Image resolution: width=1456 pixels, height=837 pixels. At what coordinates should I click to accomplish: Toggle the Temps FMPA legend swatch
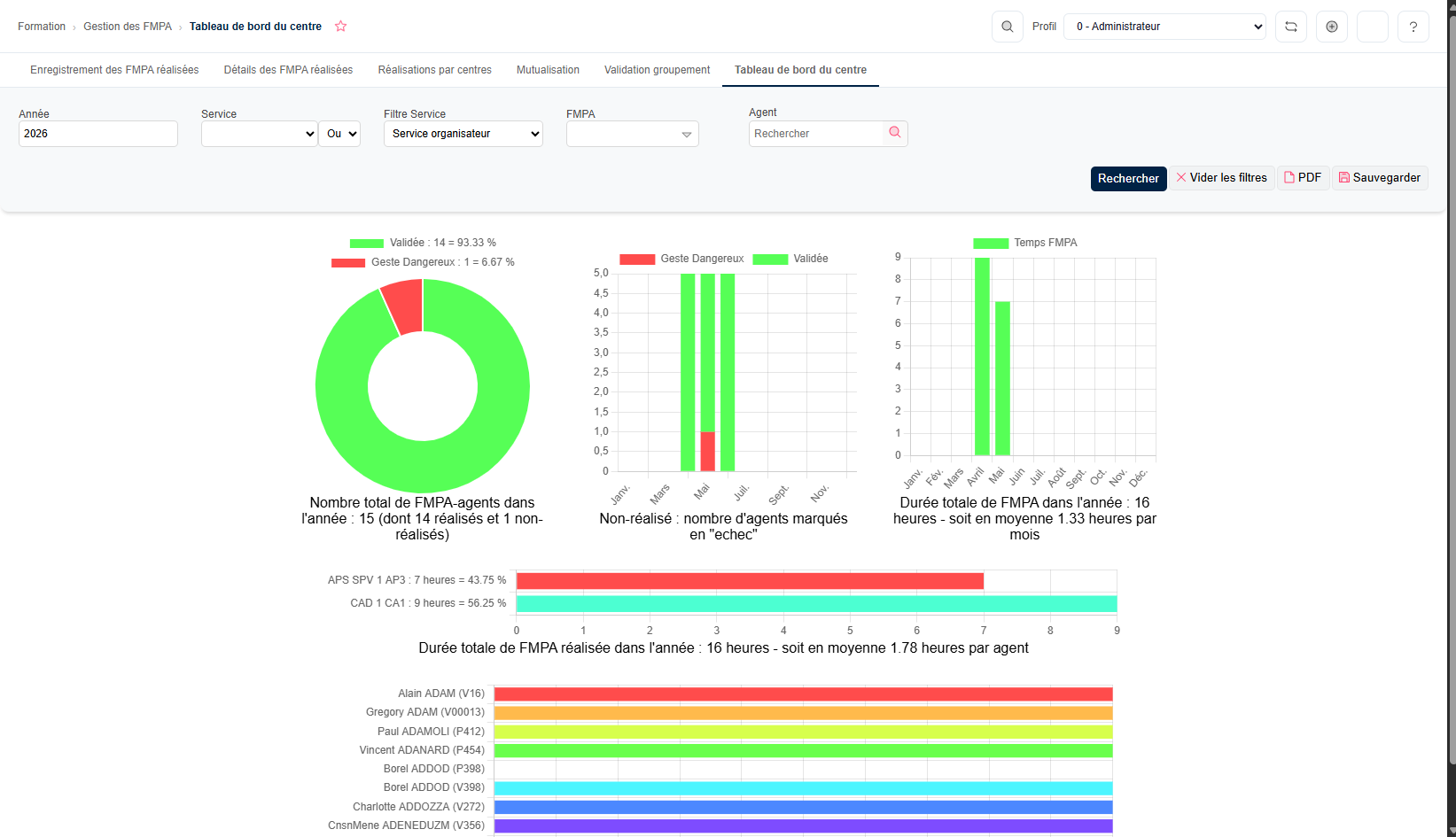(991, 243)
